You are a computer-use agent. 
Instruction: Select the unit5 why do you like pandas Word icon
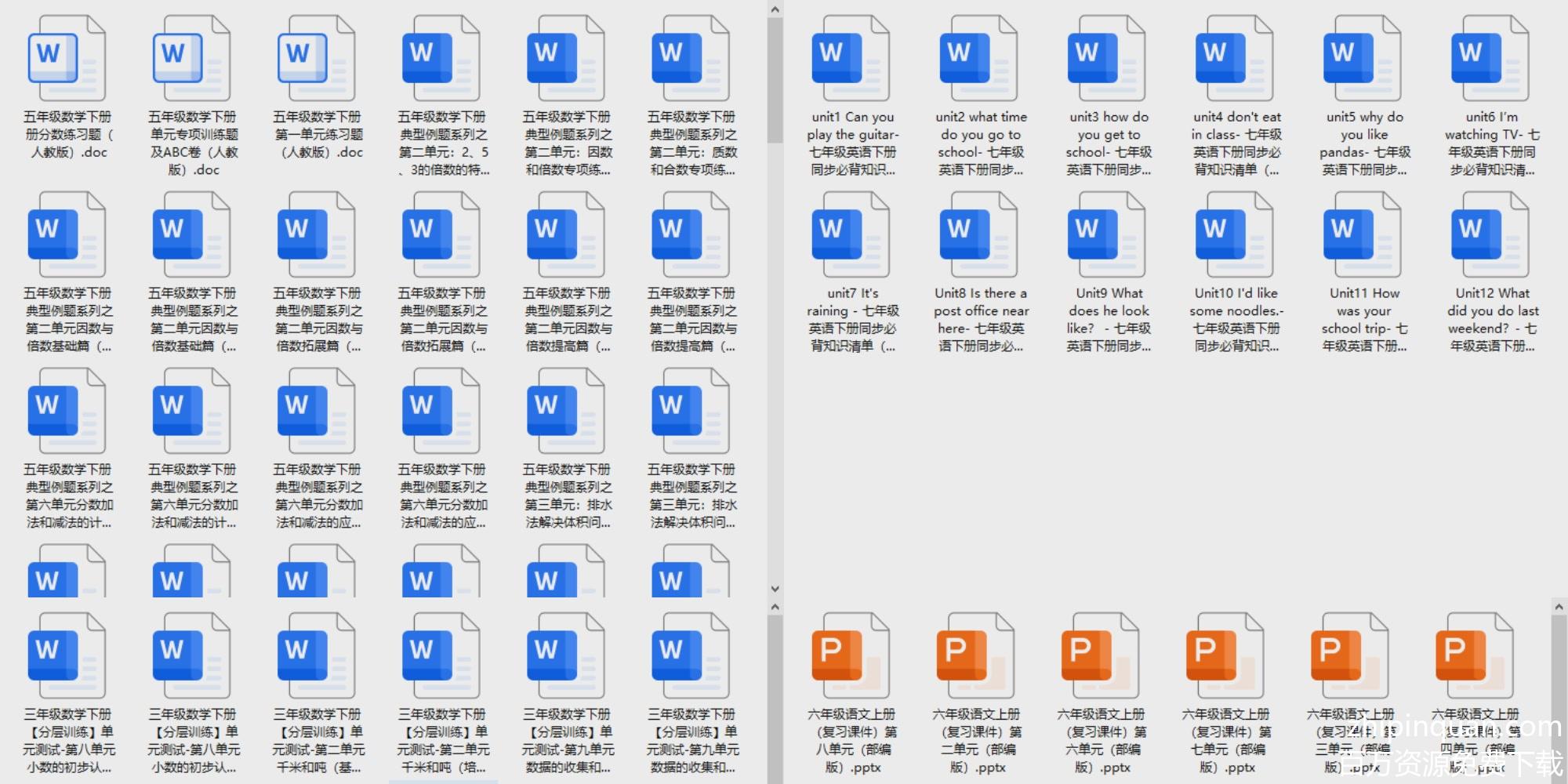(x=1362, y=59)
